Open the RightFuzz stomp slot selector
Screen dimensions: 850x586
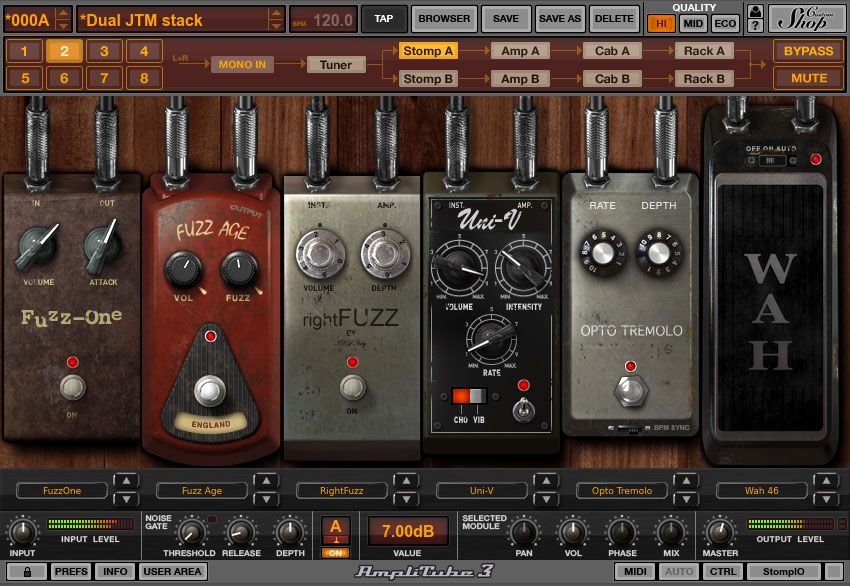pyautogui.click(x=342, y=491)
